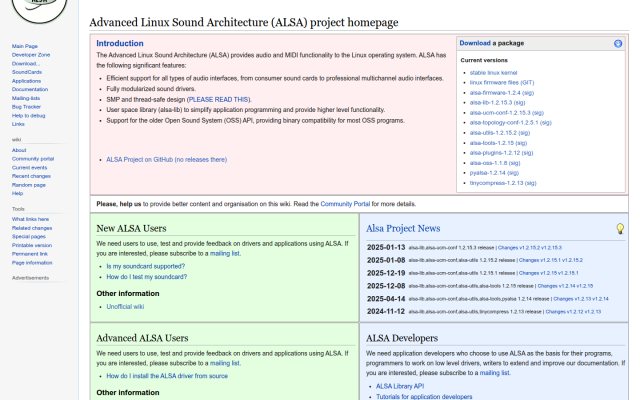
Task: Open Developer Zone in sidebar
Action: tap(31, 55)
